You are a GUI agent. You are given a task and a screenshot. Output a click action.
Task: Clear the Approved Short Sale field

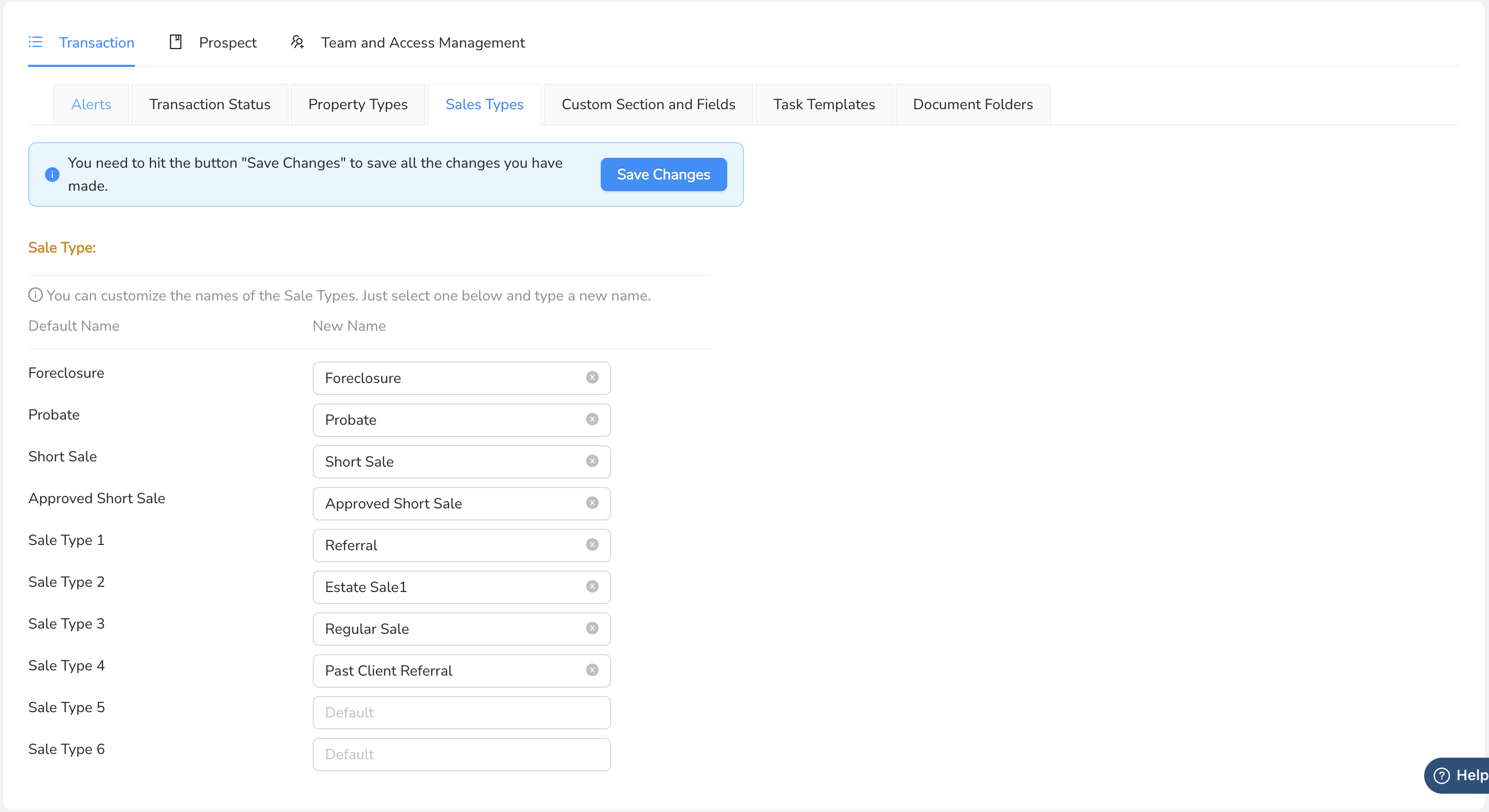tap(592, 503)
